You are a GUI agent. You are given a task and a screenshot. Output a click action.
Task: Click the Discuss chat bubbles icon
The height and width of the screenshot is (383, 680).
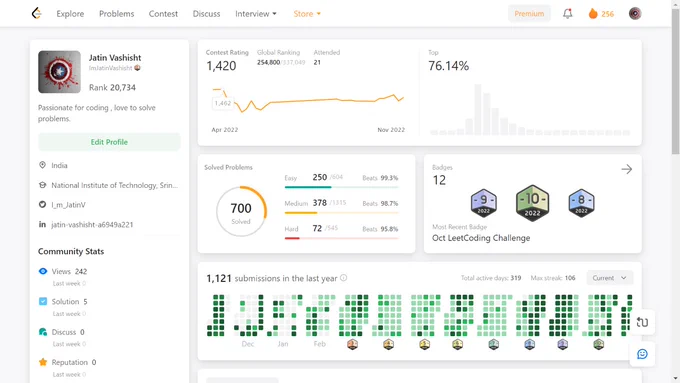point(43,332)
